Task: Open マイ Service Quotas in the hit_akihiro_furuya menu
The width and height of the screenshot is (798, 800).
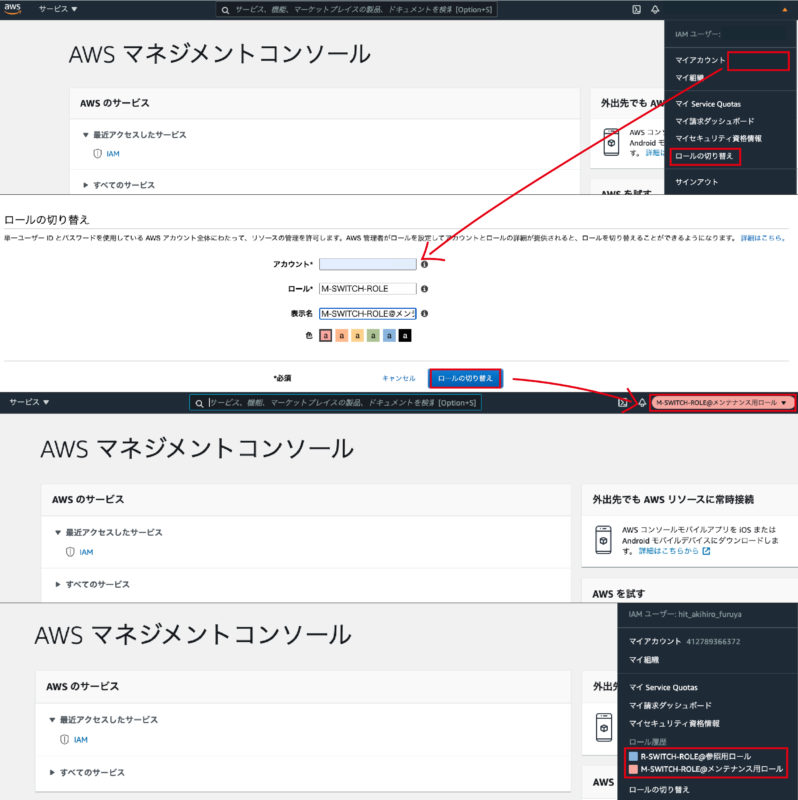Action: 663,688
